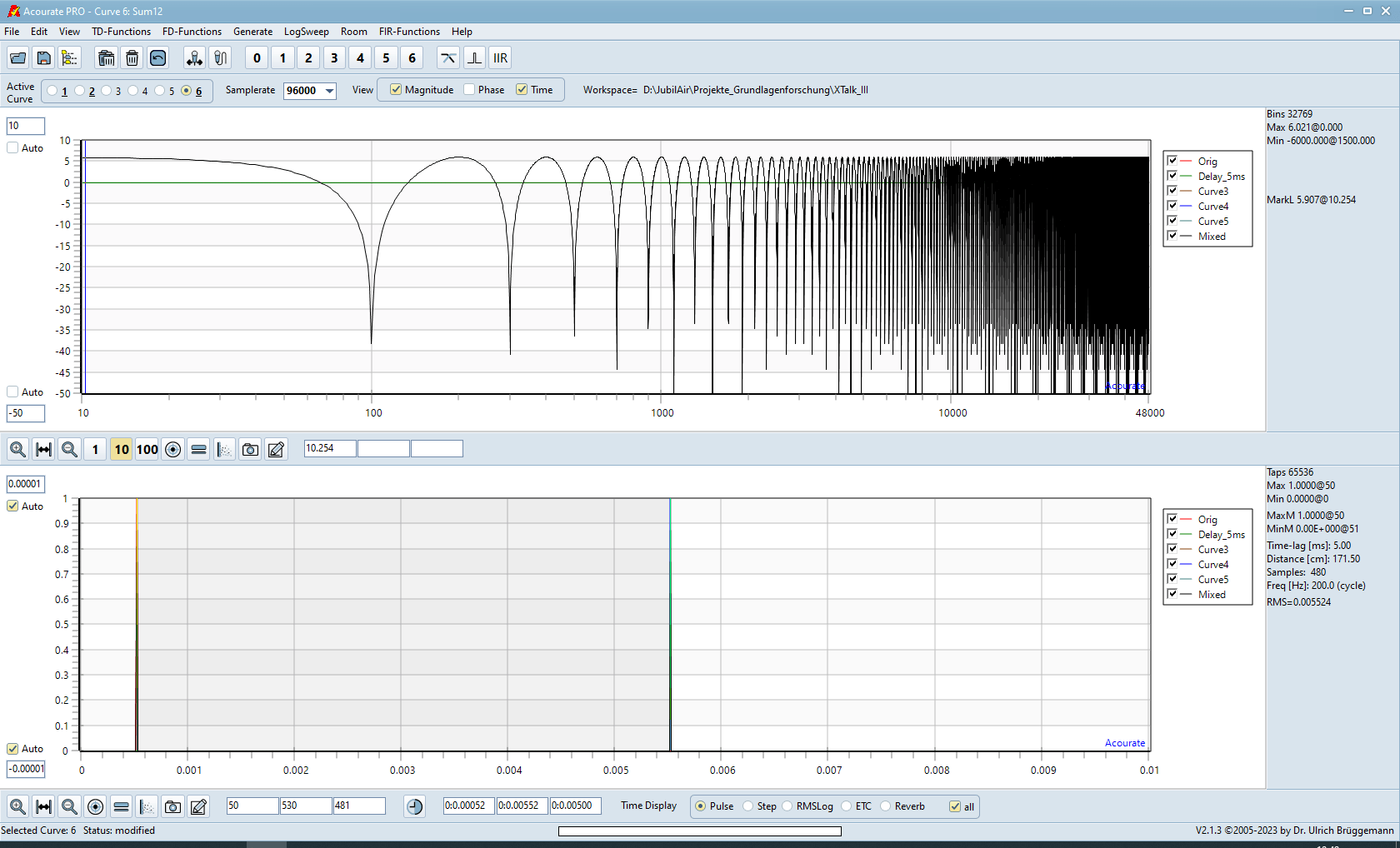Click the 100 Hz start button
Viewport: 1400px width, 848px height.
147,449
